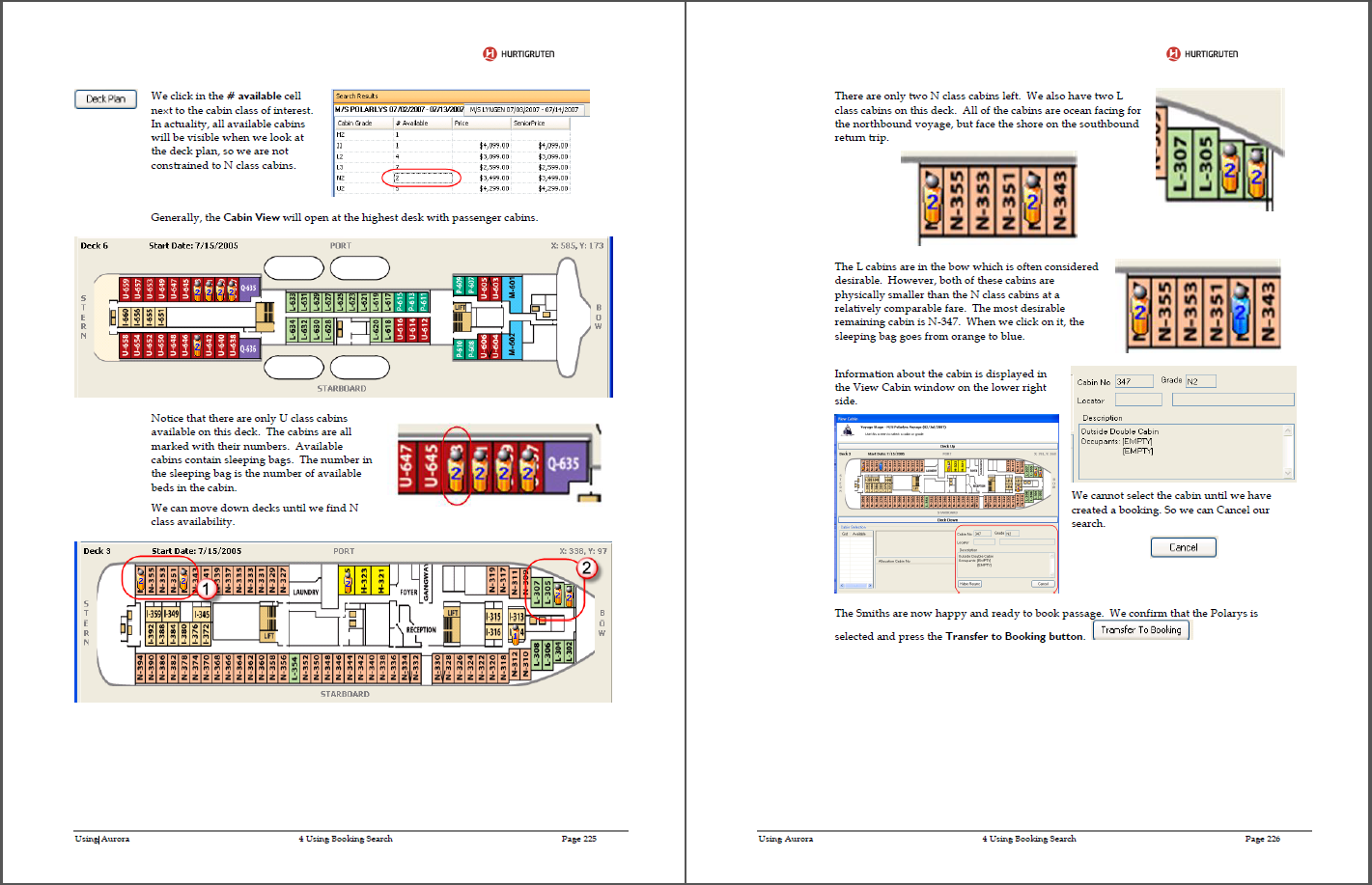Click the Hurtigruten logo on page 225
The image size is (1372, 885).
click(518, 54)
